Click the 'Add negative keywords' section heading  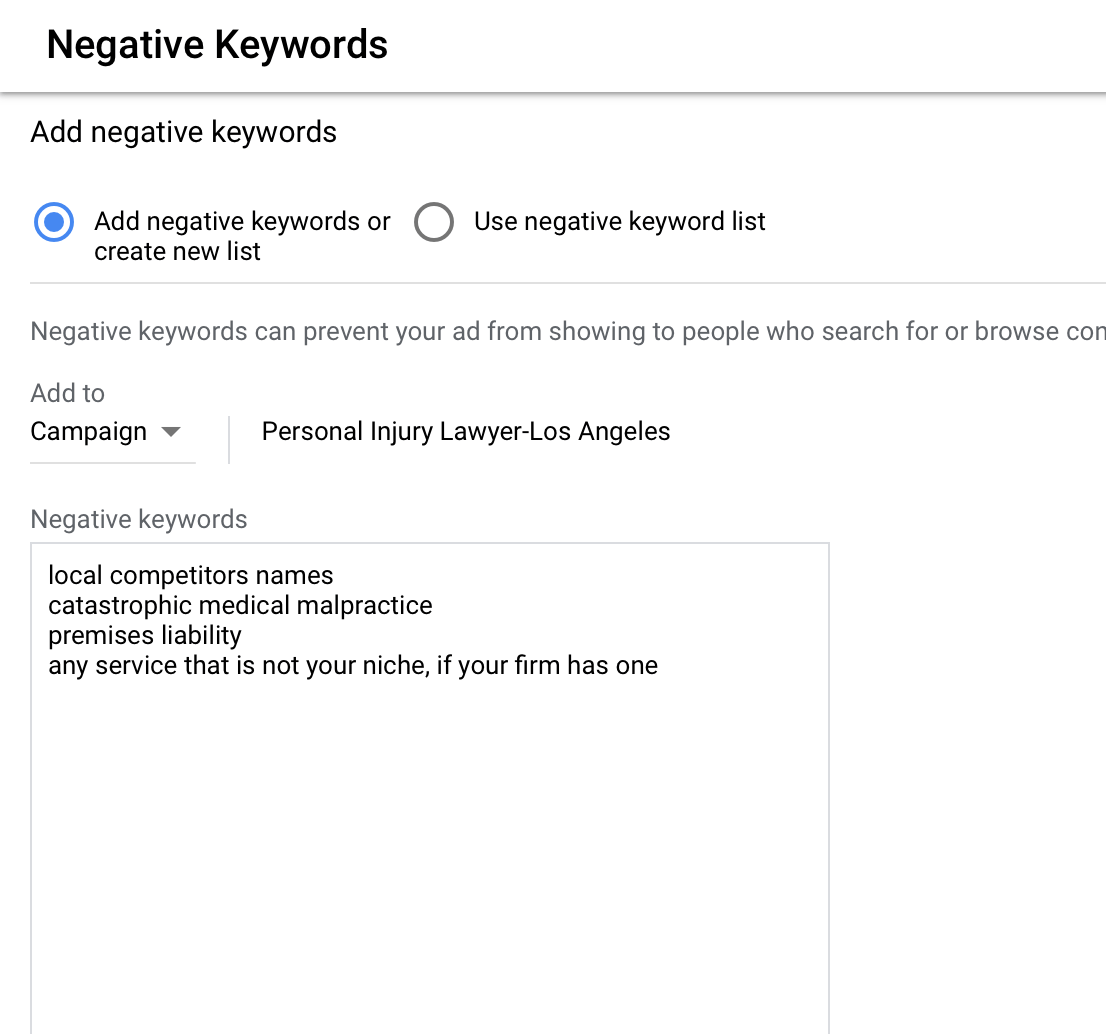183,131
